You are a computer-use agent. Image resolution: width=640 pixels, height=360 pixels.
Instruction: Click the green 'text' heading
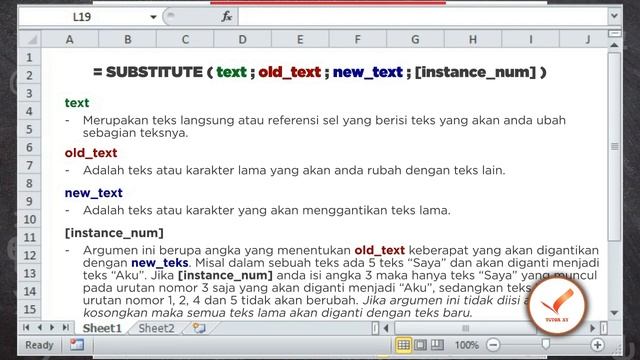click(77, 103)
